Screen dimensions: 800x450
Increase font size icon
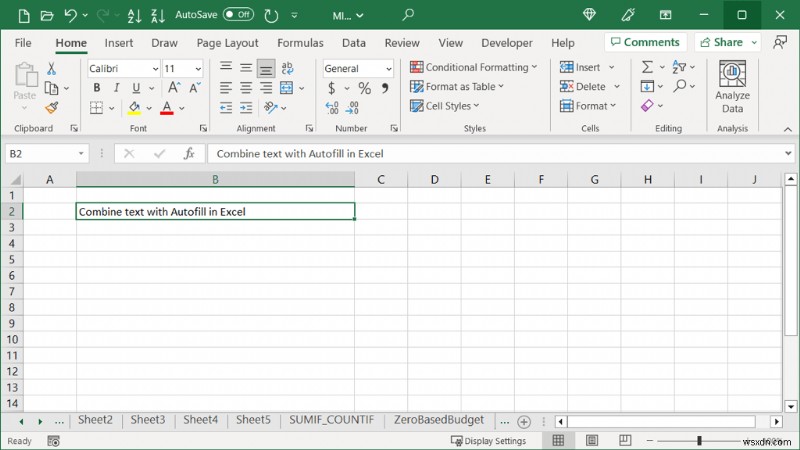coord(174,88)
